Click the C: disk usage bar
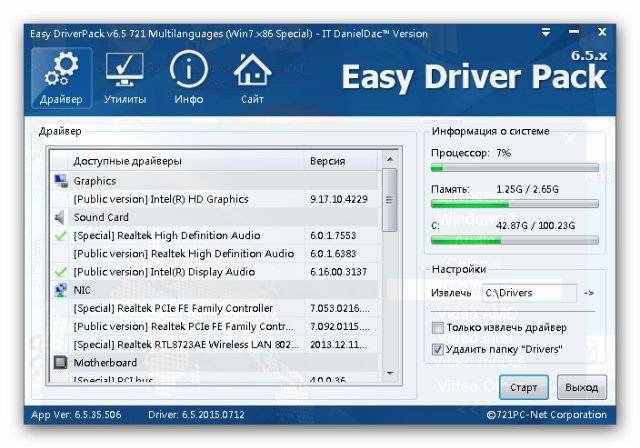 (515, 240)
